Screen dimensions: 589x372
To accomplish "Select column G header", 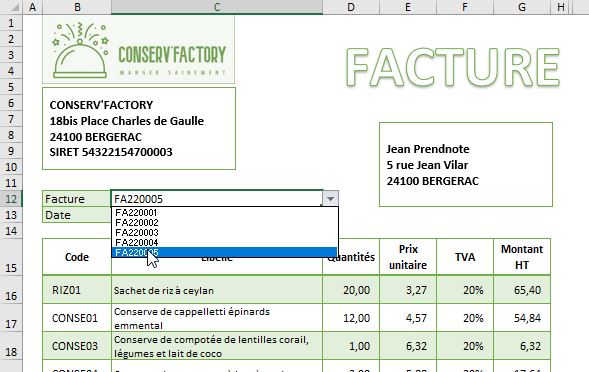I will click(522, 7).
